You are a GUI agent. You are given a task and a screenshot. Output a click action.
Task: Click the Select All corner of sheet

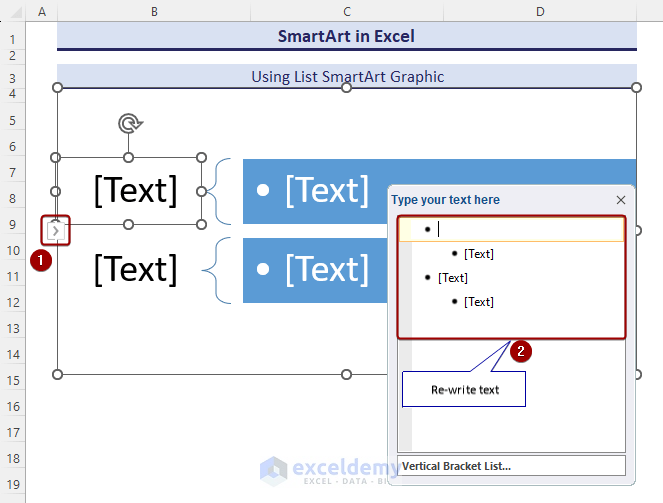15,11
